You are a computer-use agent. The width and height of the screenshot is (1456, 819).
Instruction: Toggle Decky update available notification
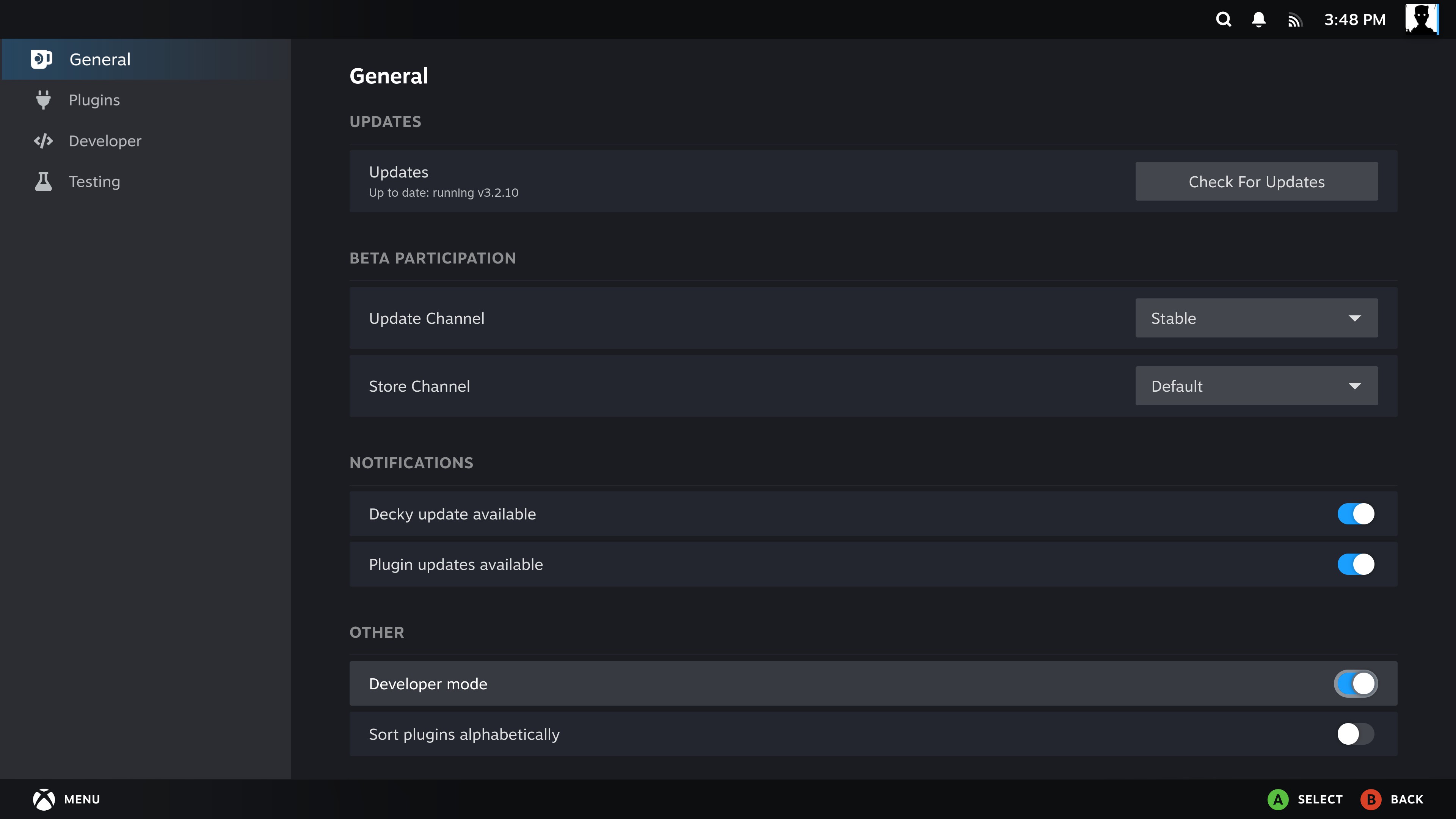(1356, 514)
